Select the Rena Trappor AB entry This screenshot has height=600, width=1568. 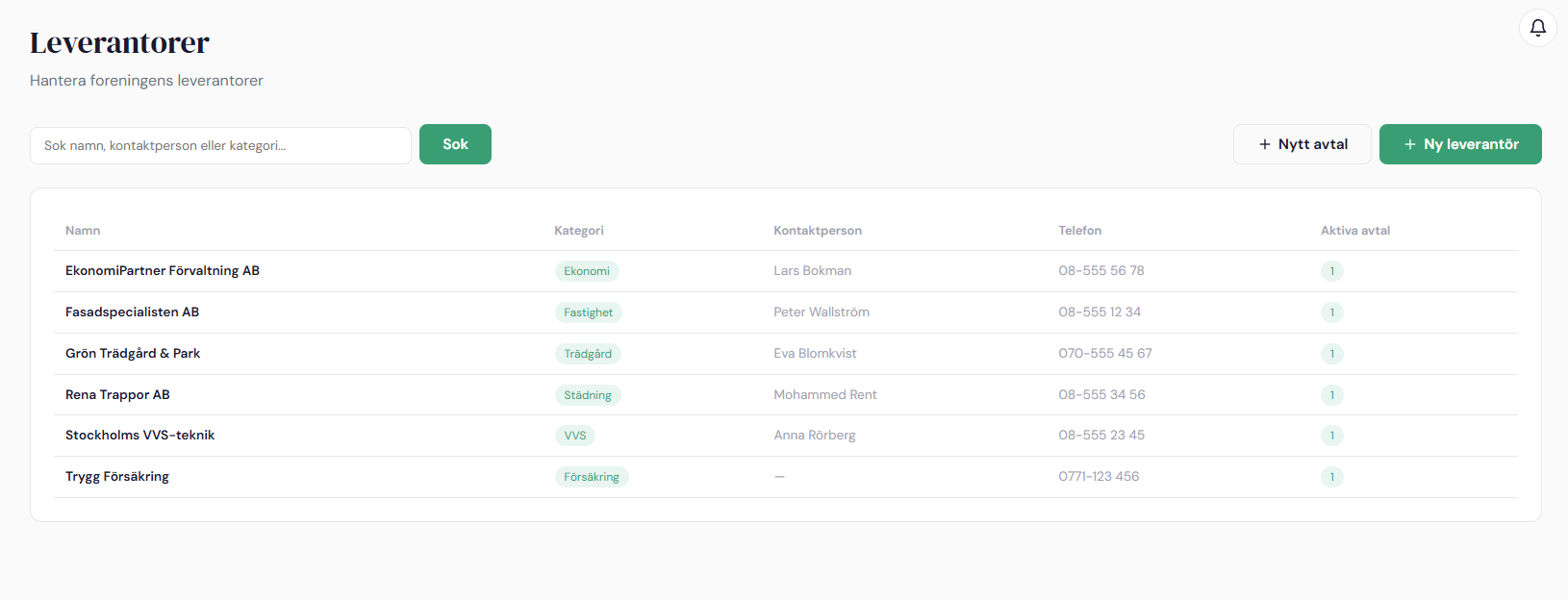tap(117, 395)
